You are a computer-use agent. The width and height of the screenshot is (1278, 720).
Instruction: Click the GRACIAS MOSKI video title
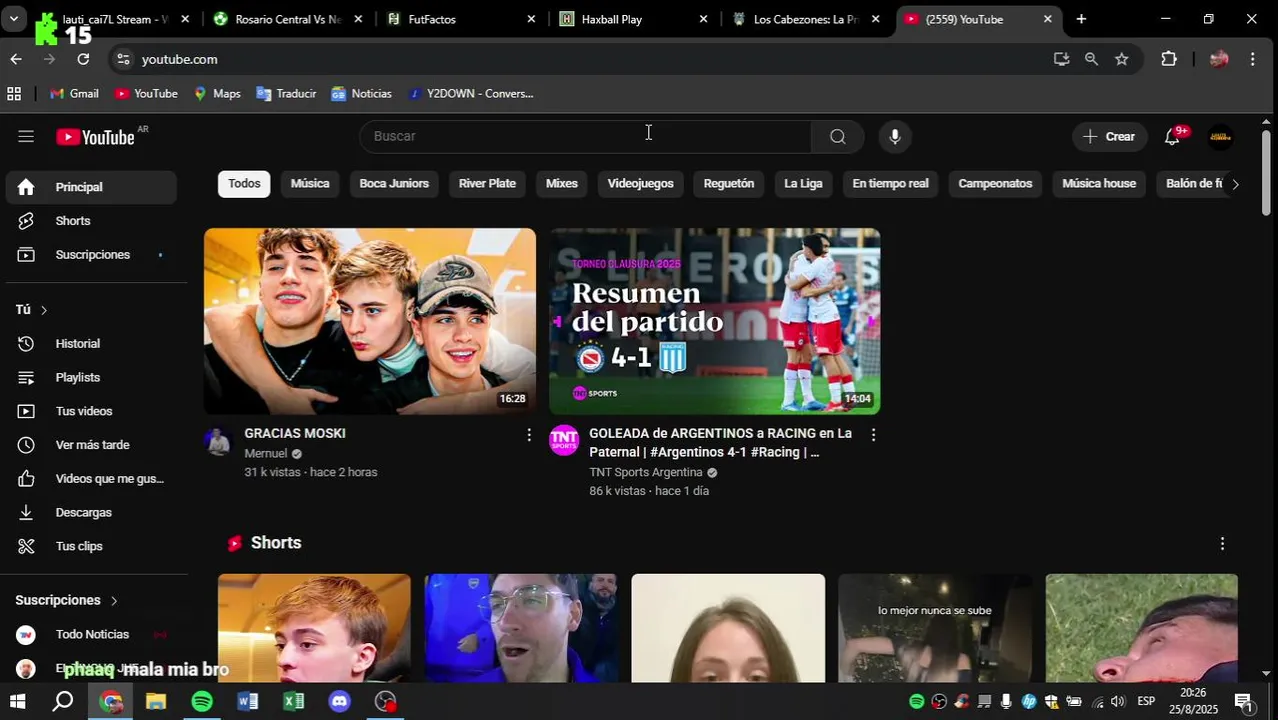pos(295,434)
